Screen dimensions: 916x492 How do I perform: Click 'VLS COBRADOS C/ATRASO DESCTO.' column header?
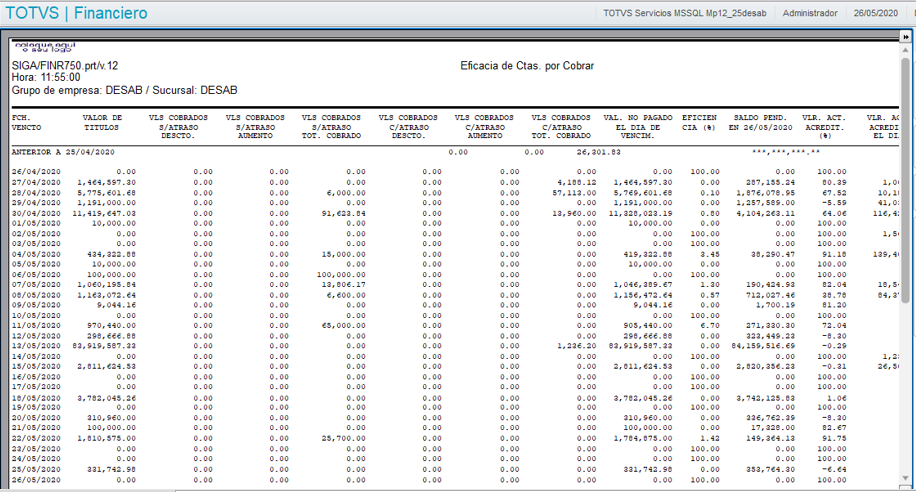[408, 127]
